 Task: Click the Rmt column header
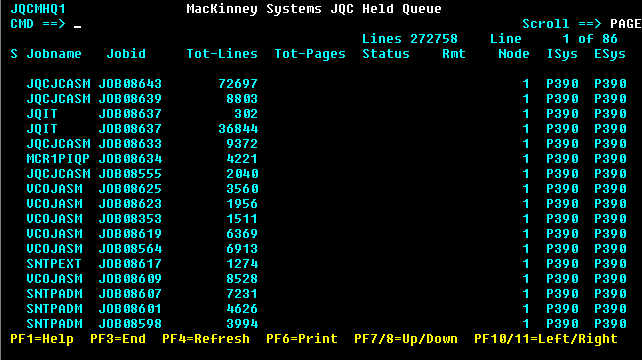(454, 54)
